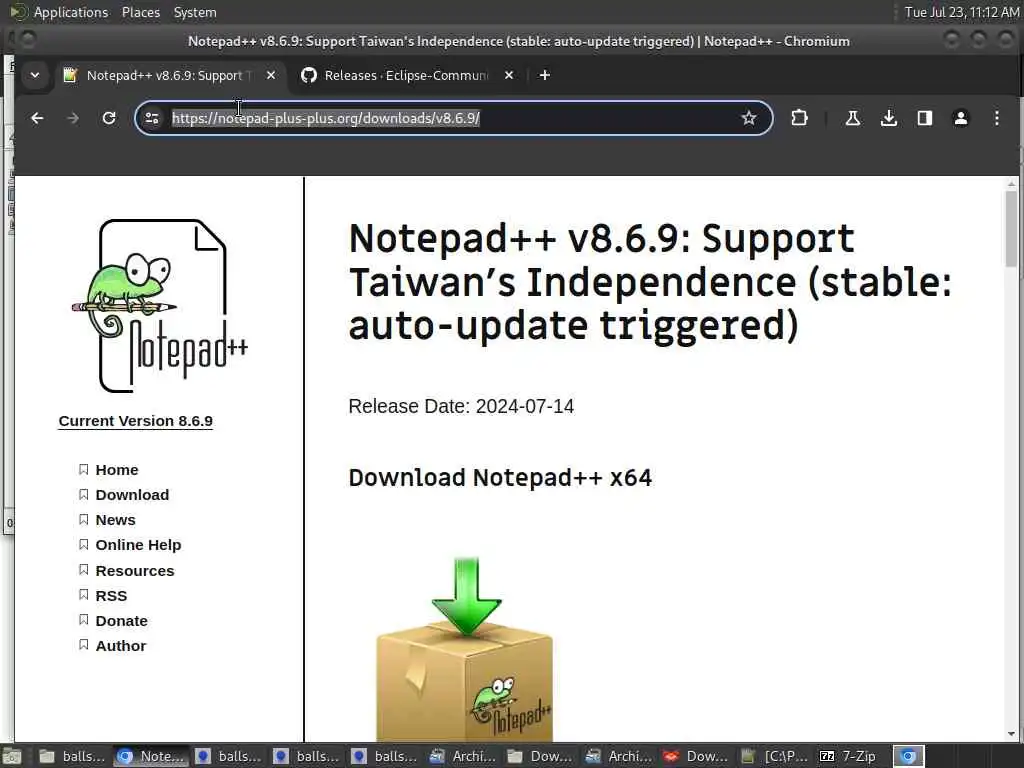Close the Notepad++ v8.6.9 tab
The image size is (1024, 768).
coord(271,75)
